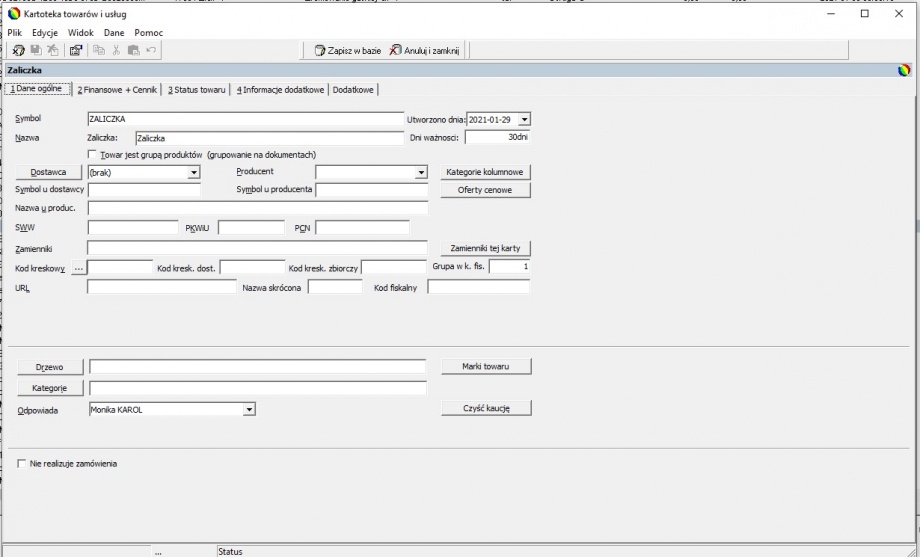The height and width of the screenshot is (557, 920).
Task: Click the URL input field
Action: click(161, 287)
